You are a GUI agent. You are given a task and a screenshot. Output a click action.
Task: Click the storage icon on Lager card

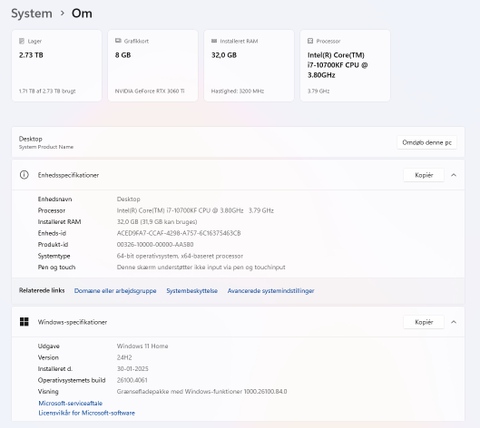coord(22,41)
